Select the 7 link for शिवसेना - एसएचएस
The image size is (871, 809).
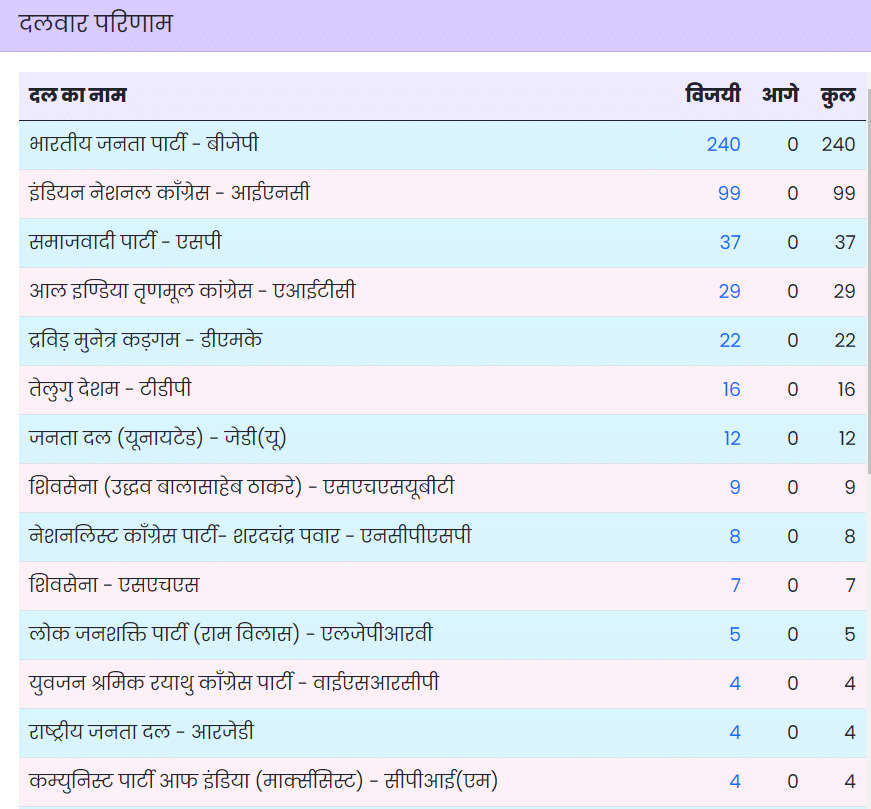coord(735,585)
